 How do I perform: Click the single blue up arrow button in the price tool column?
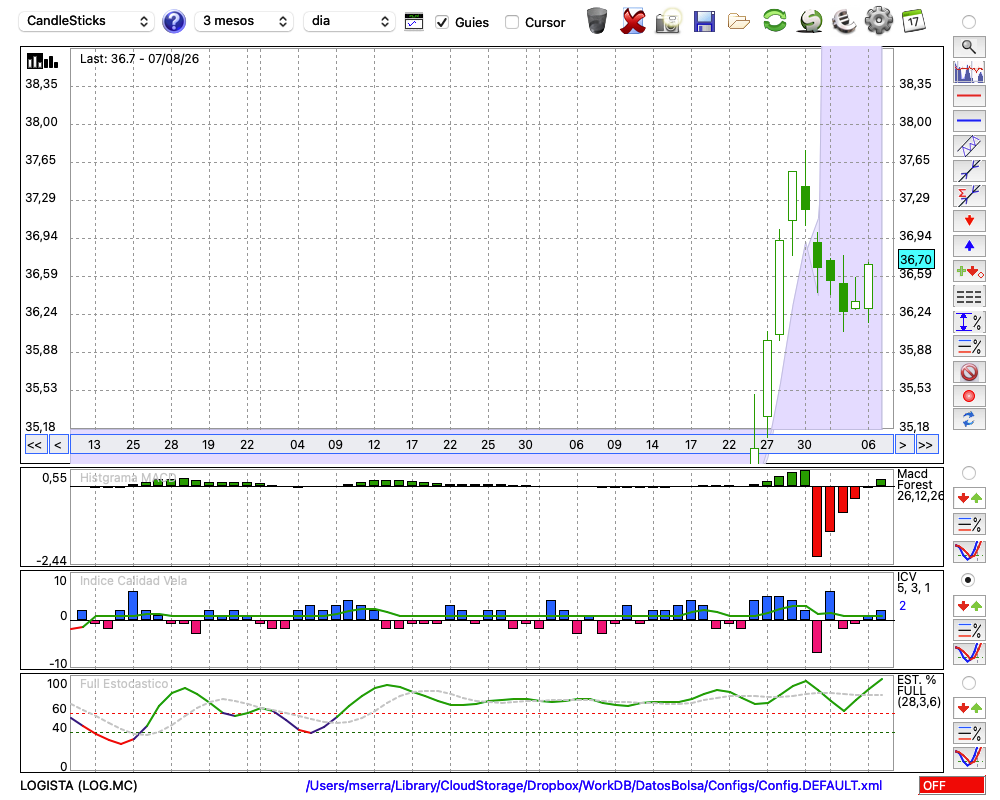[969, 246]
